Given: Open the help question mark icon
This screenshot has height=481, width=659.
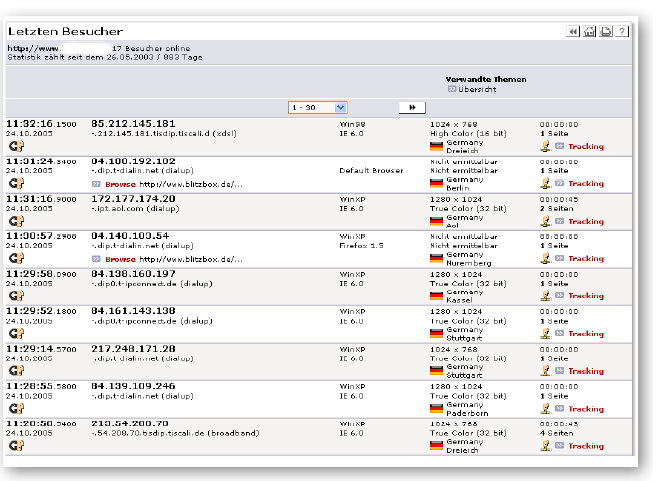Looking at the screenshot, I should point(622,31).
